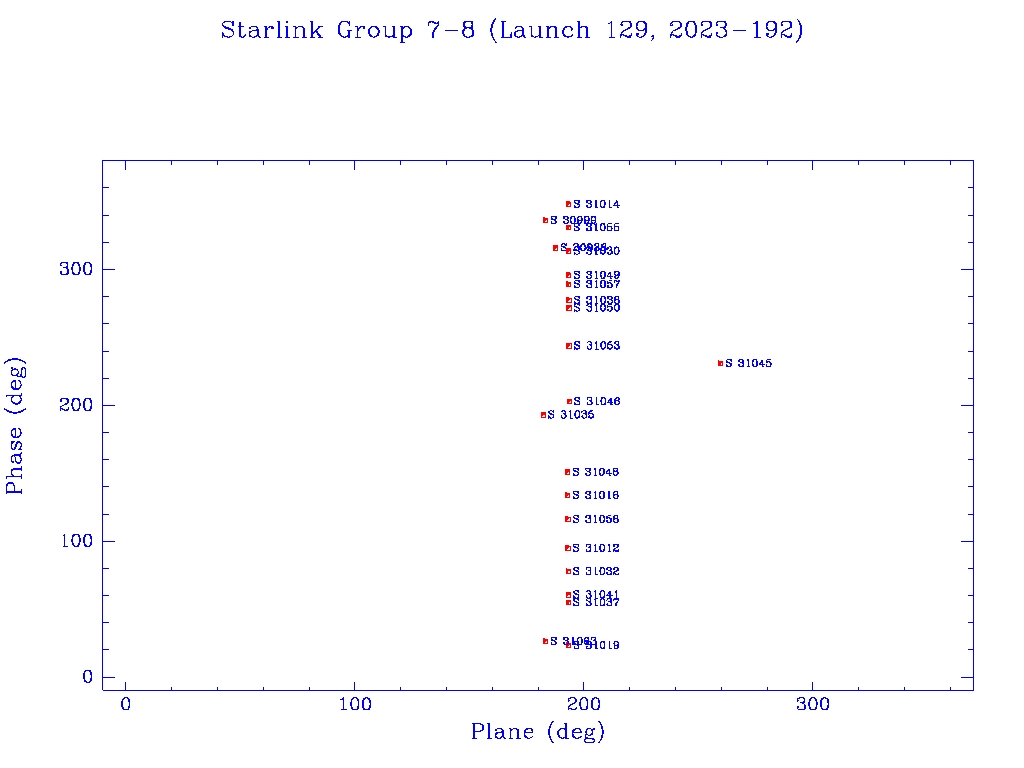Select the satellite label S 31032

596,571
